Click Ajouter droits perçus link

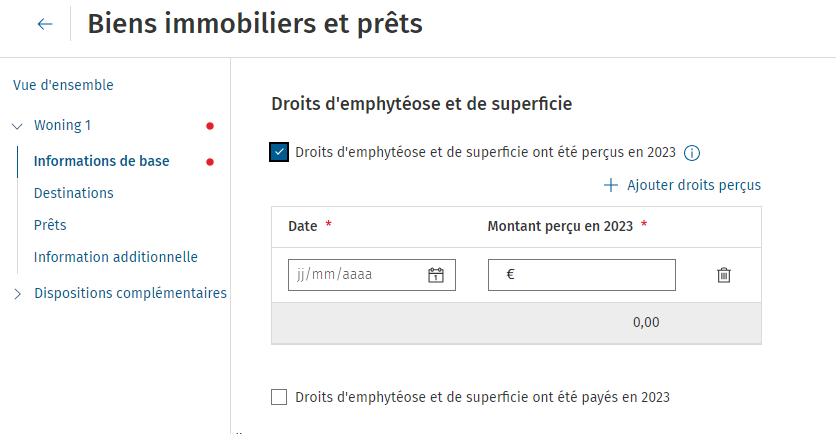click(x=694, y=185)
